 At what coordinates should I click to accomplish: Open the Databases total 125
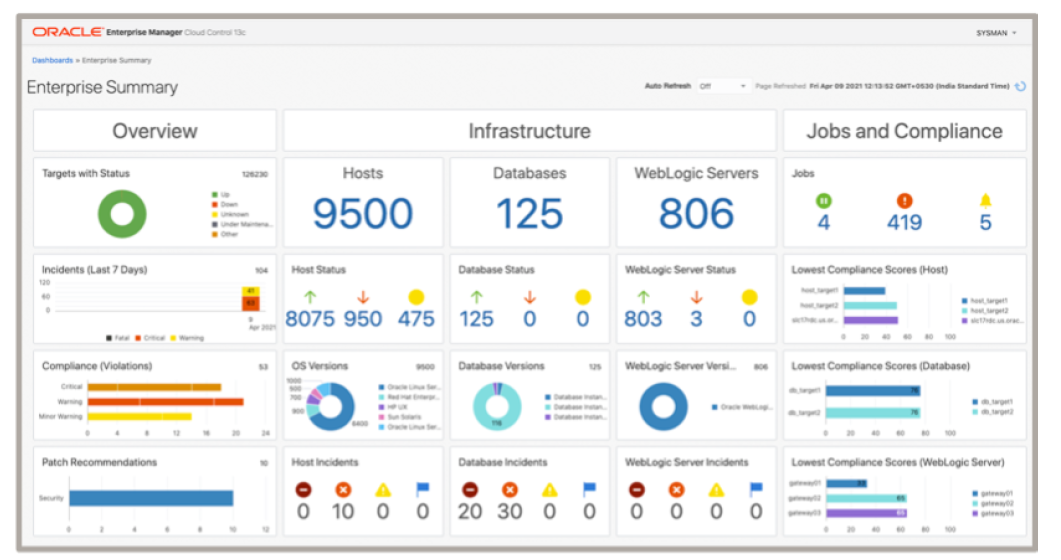point(530,214)
